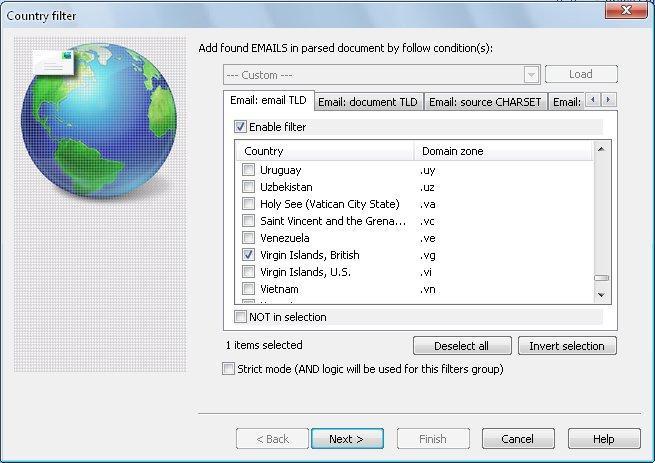Click the Venezuela country name
The image size is (655, 463).
(x=285, y=238)
